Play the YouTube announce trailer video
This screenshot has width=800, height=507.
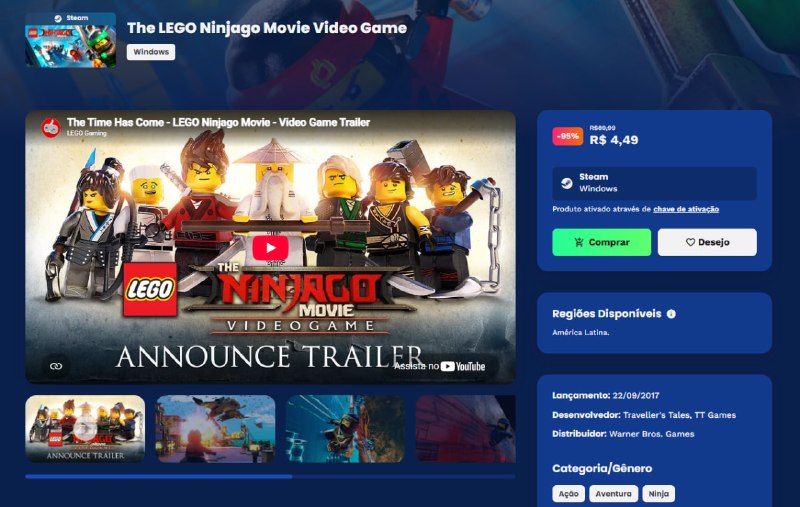270,248
